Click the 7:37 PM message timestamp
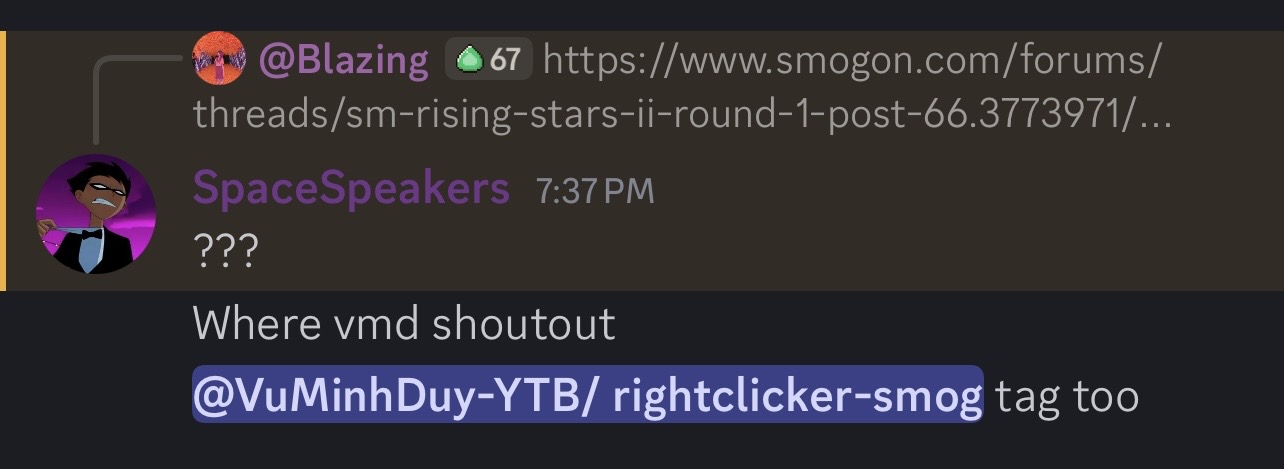Screen dimensions: 1284x469 click(595, 190)
